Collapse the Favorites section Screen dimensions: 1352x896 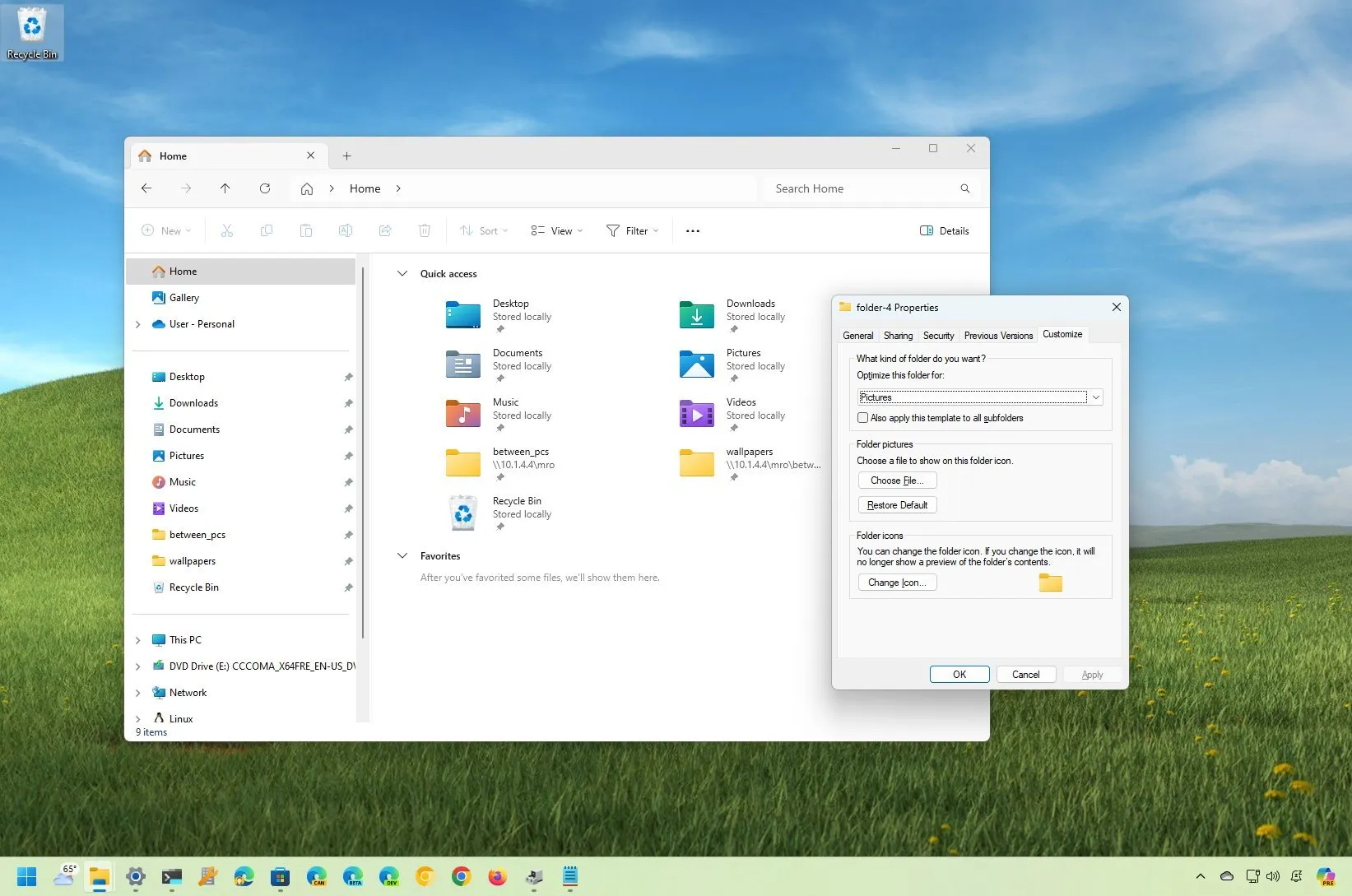click(402, 556)
